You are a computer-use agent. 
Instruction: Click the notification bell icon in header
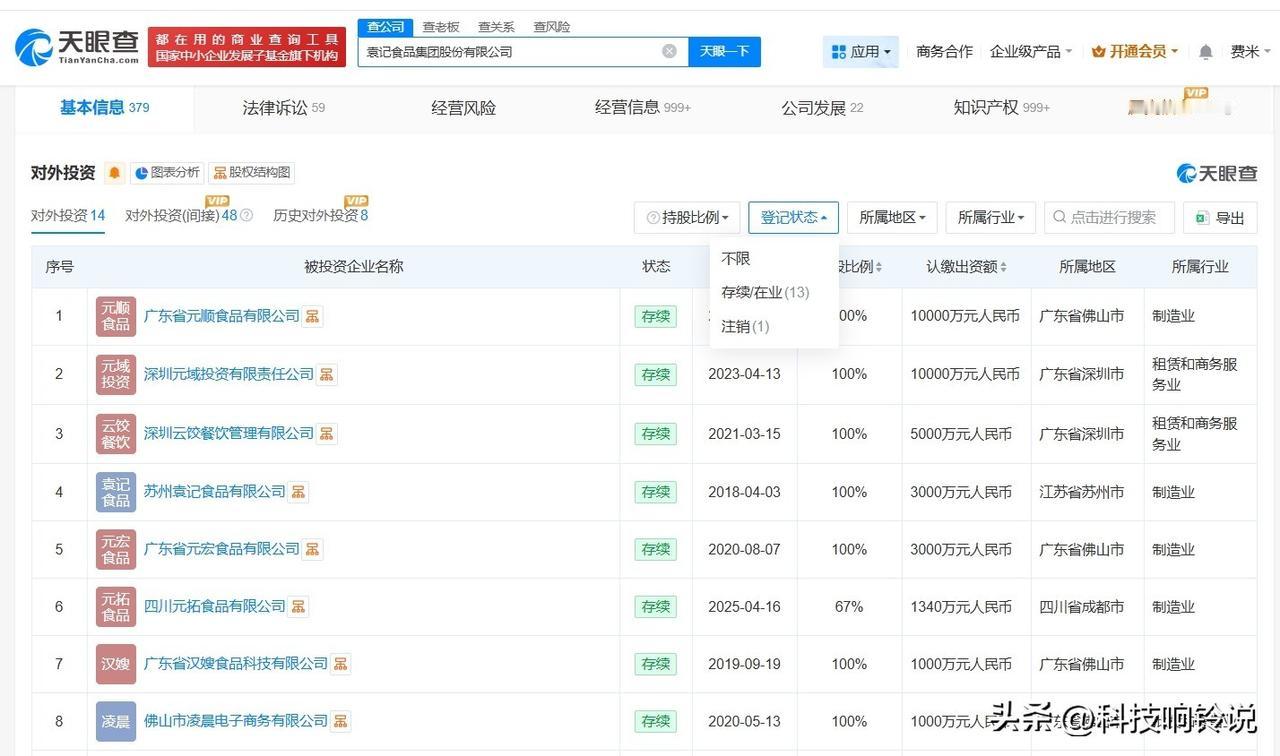[x=1206, y=52]
